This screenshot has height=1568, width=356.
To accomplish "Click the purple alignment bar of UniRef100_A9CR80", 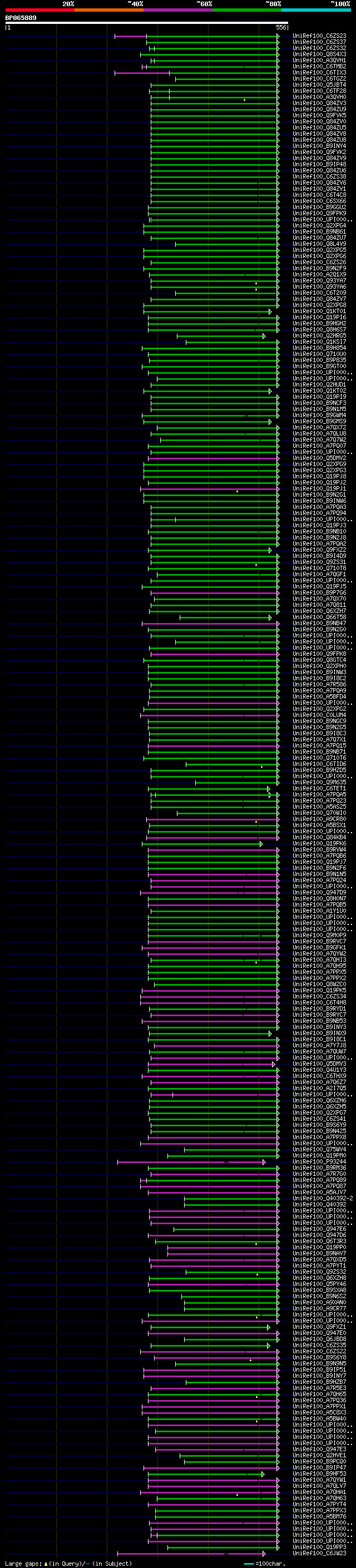I will point(212,819).
